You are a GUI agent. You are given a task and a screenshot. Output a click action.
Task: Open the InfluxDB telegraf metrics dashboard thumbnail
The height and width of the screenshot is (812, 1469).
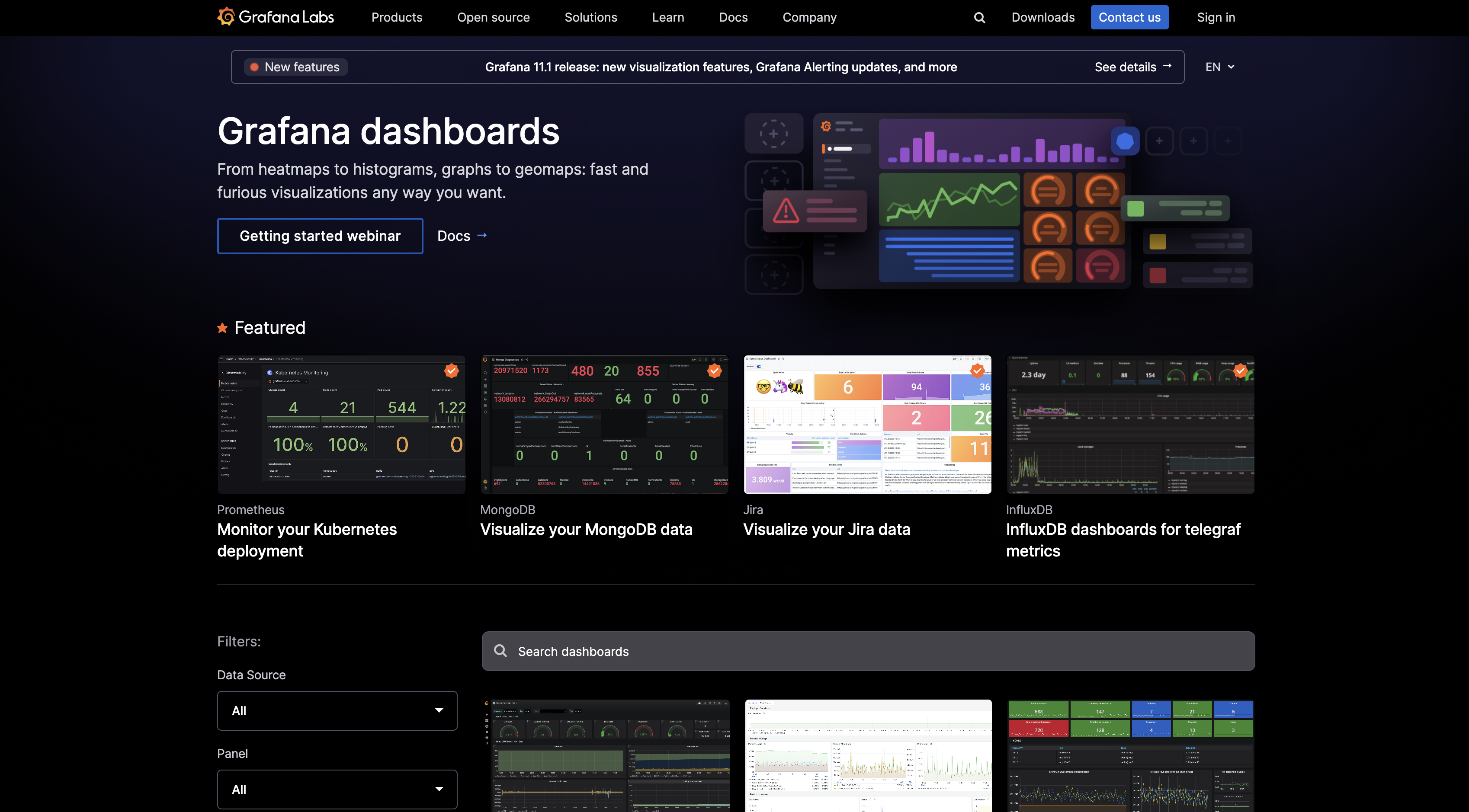tap(1130, 425)
